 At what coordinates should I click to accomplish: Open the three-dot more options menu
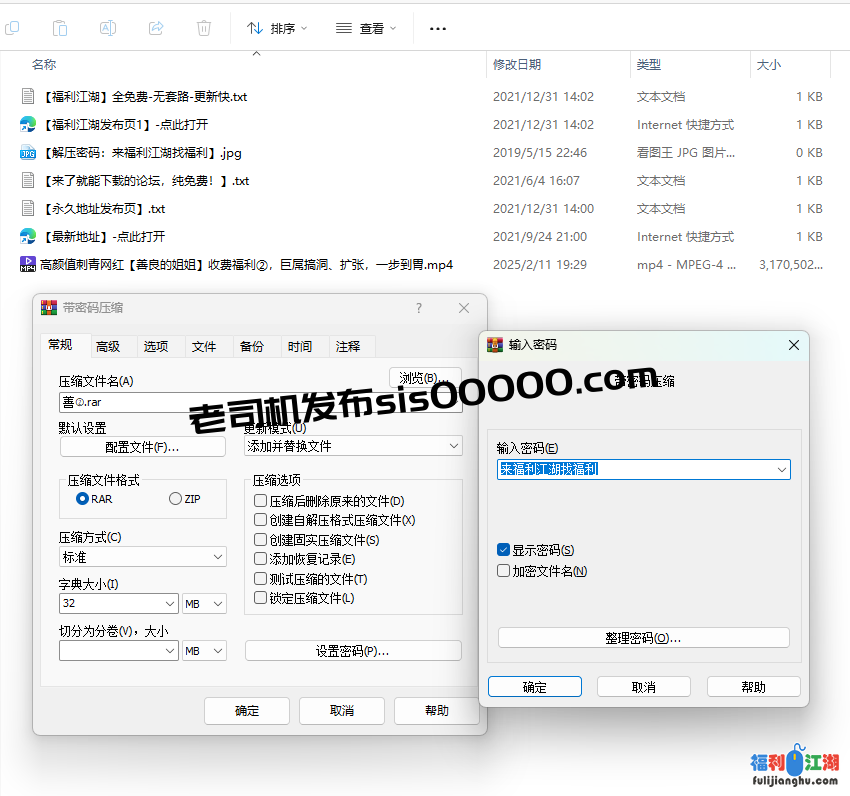point(437,29)
